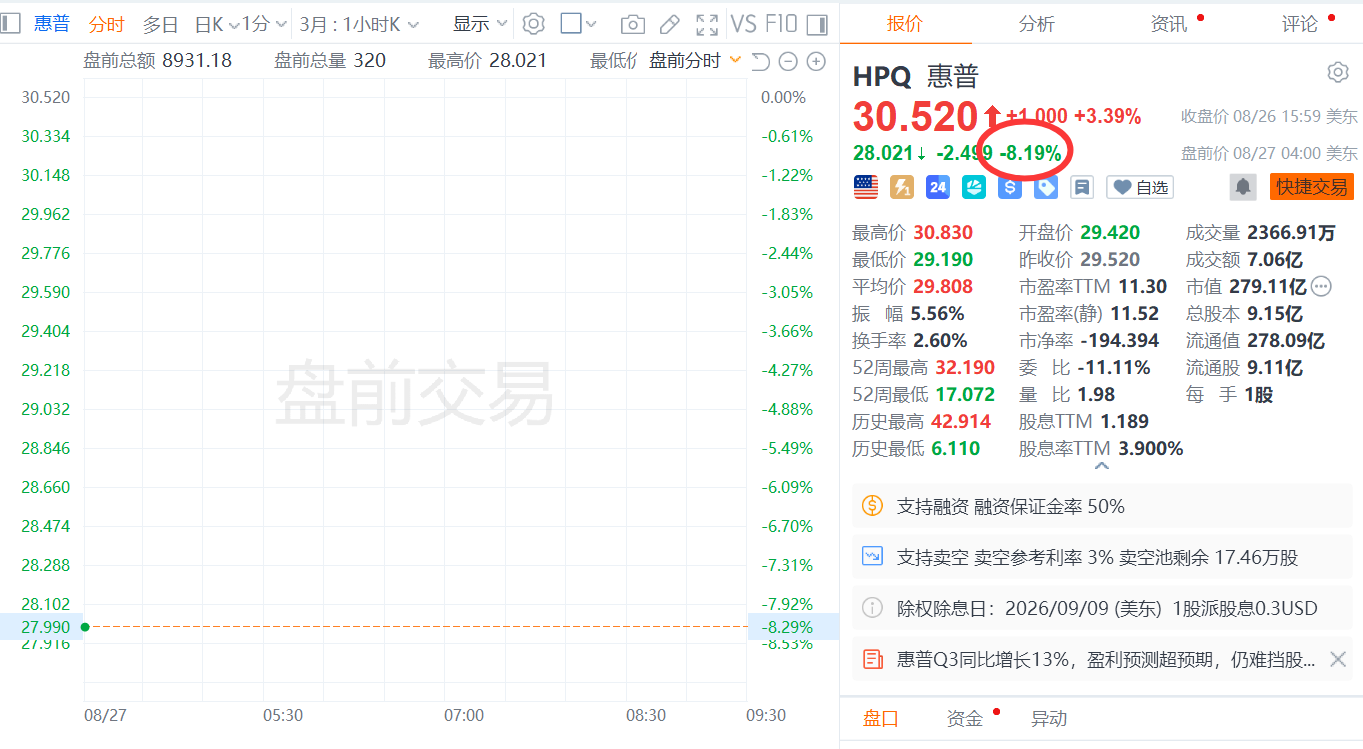
Task: Click the 盘前总额 8931.18 value
Action: click(x=197, y=61)
